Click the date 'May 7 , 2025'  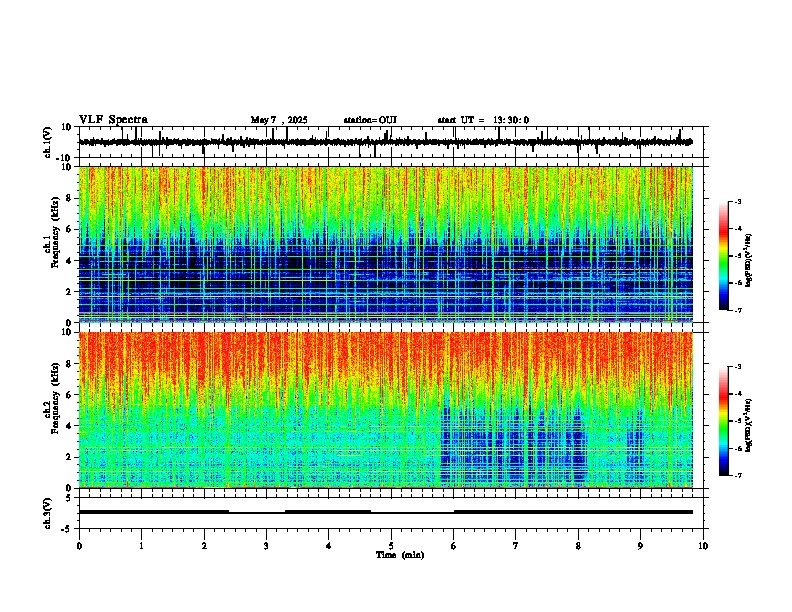(x=279, y=120)
